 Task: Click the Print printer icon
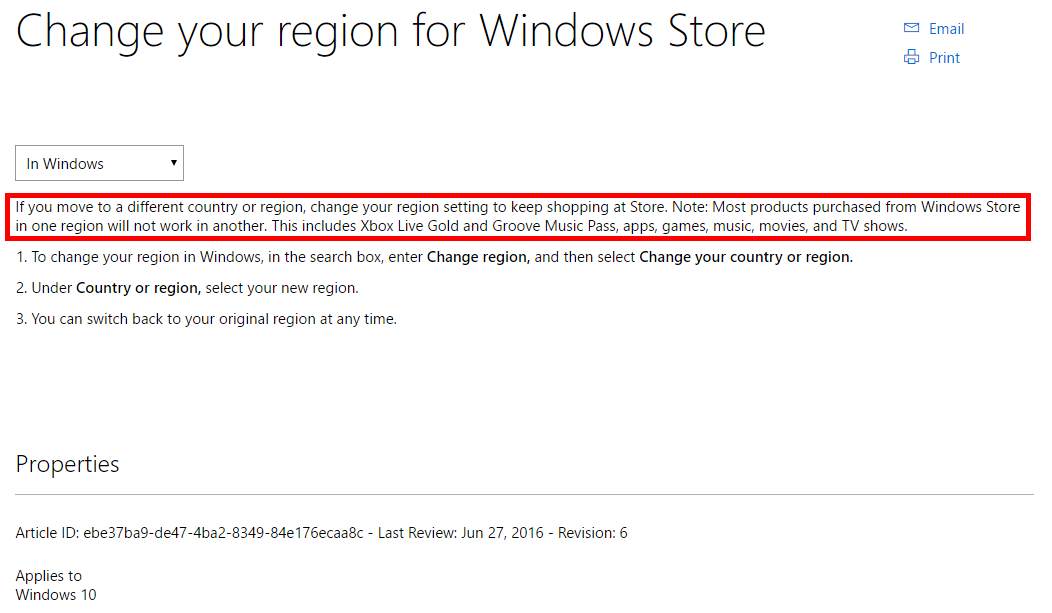click(911, 57)
